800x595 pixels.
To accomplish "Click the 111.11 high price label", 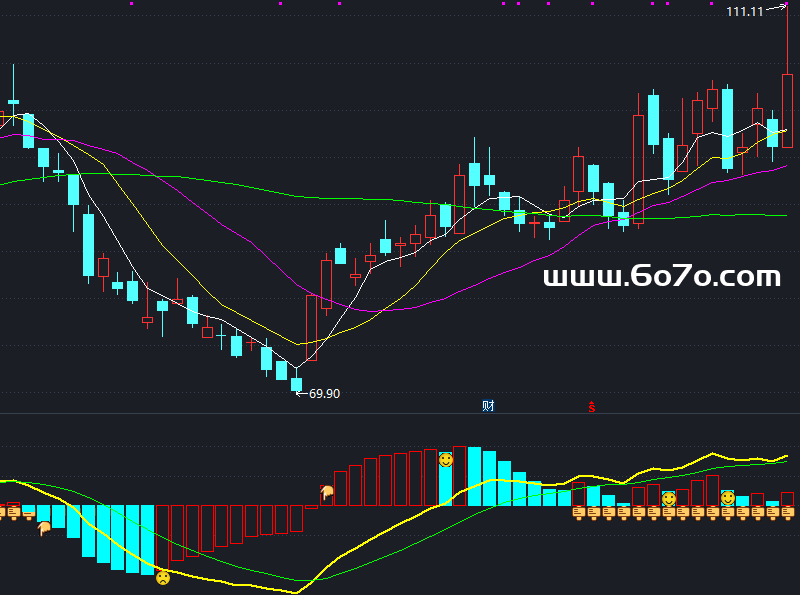I will (744, 11).
